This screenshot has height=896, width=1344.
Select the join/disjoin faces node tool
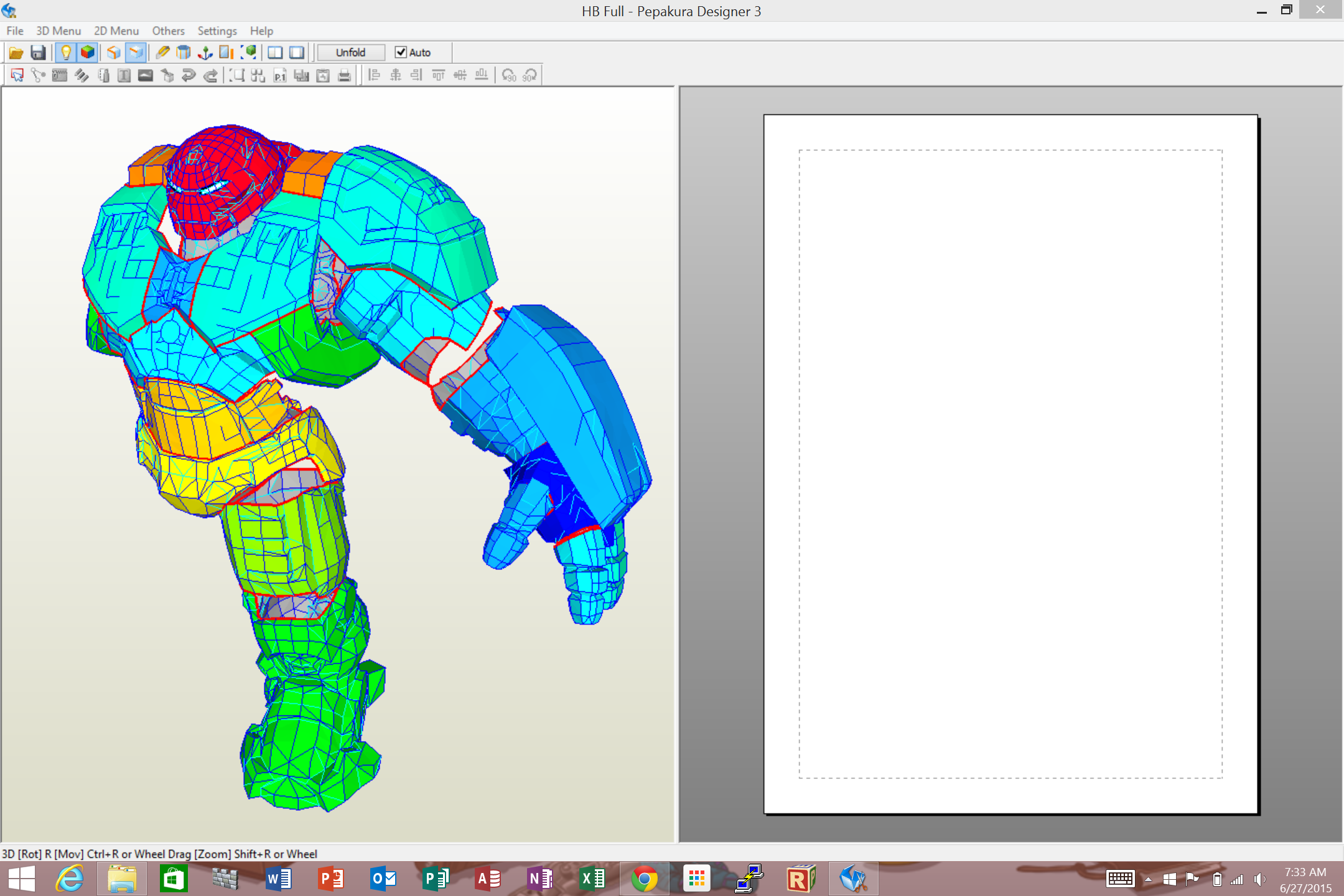pyautogui.click(x=39, y=75)
